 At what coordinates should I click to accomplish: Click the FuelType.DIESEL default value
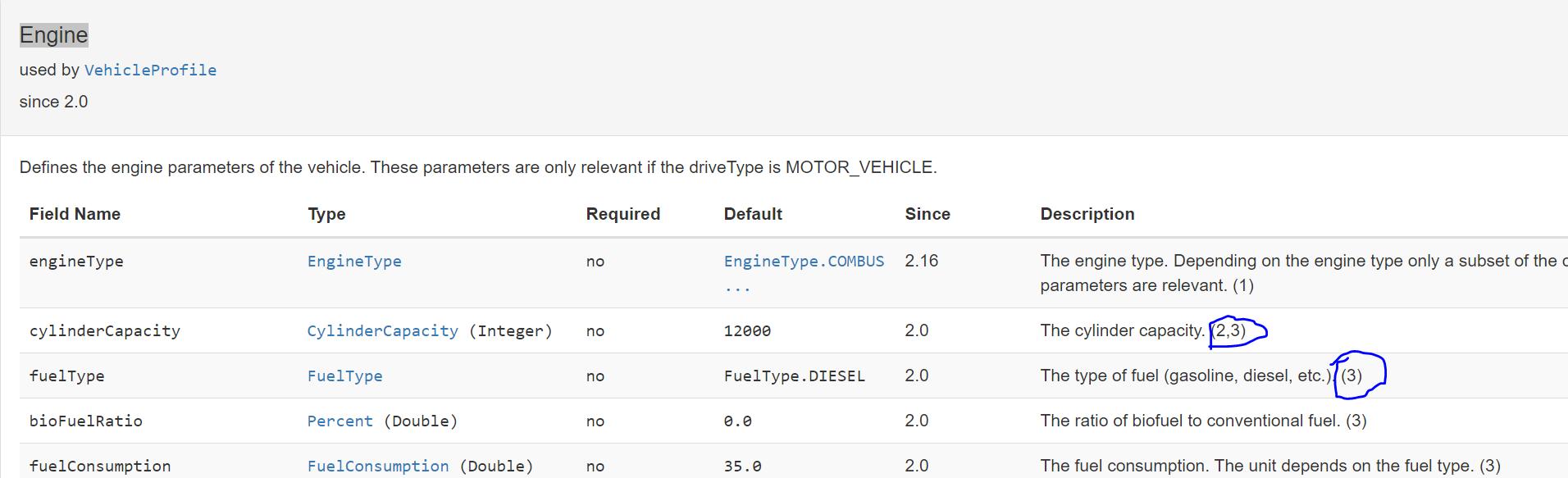pos(794,376)
